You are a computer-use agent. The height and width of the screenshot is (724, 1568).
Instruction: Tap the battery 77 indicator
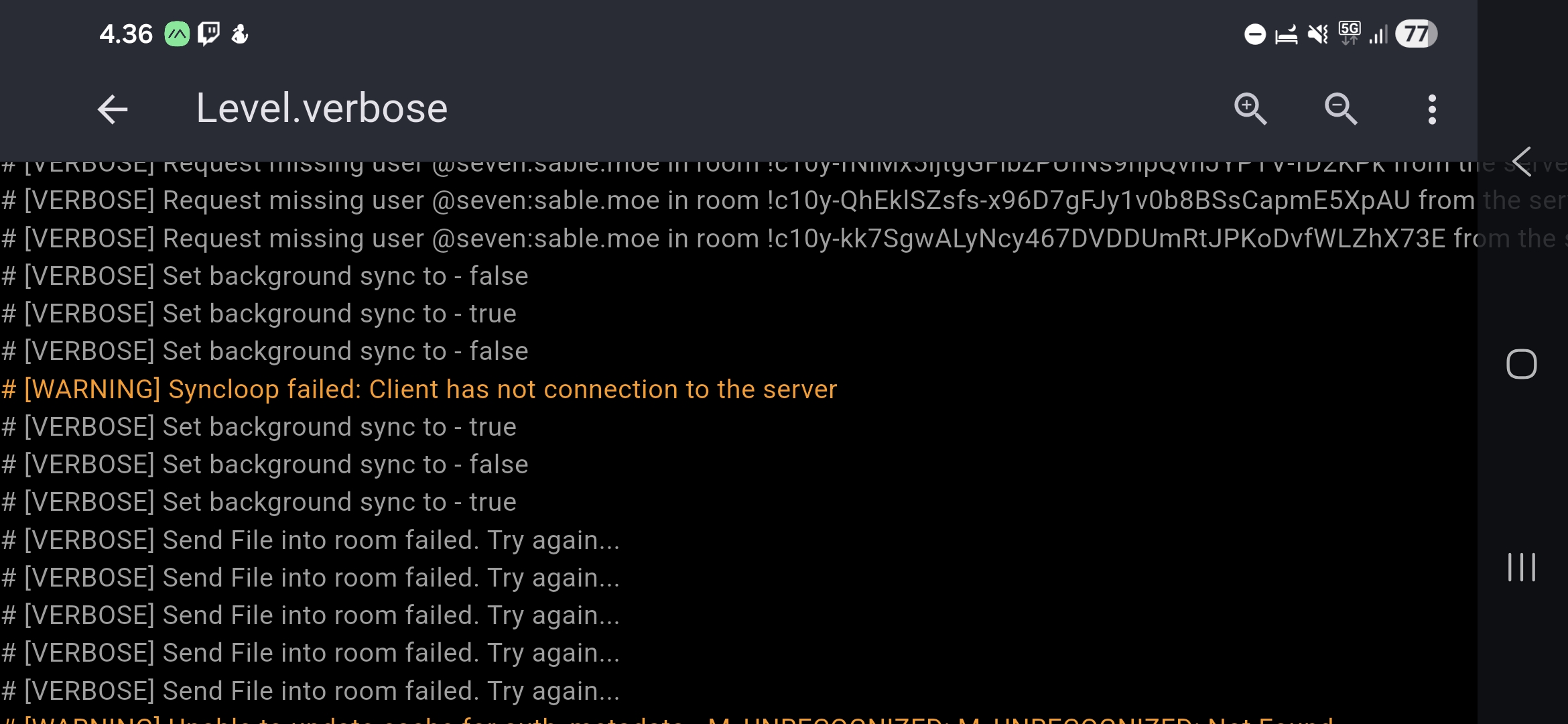click(1416, 34)
